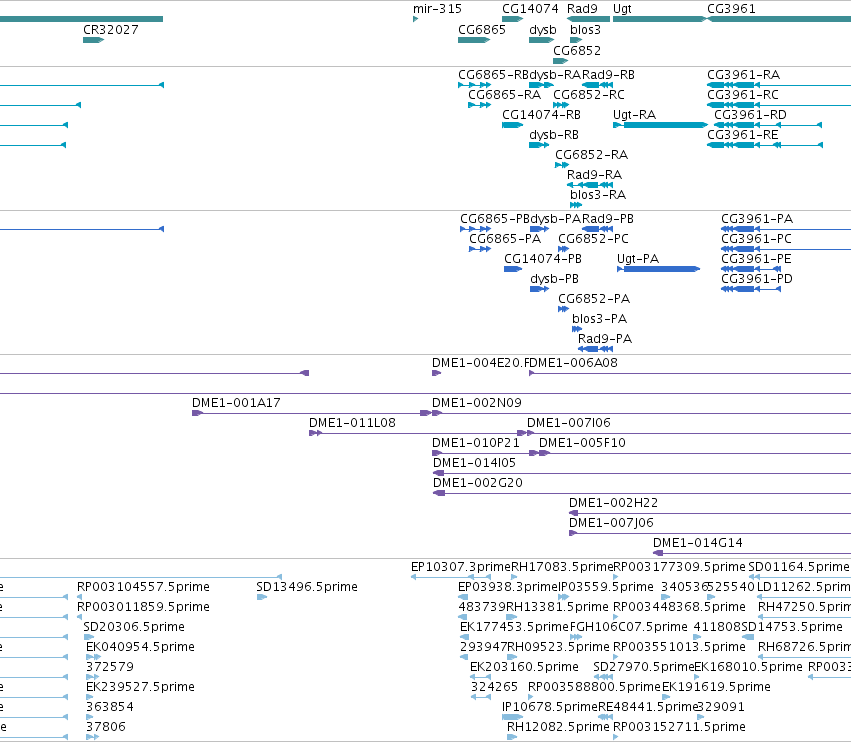Screen dimensions: 851x742
Task: Click transcript CG6852-RC
Action: pos(588,94)
